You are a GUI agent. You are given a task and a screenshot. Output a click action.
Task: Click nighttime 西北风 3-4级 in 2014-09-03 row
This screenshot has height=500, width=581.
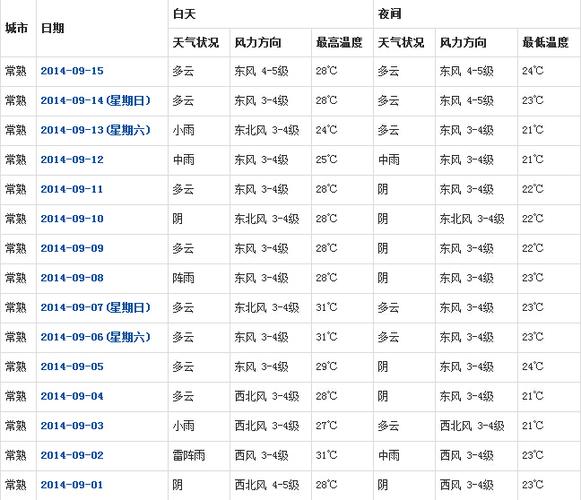click(472, 426)
